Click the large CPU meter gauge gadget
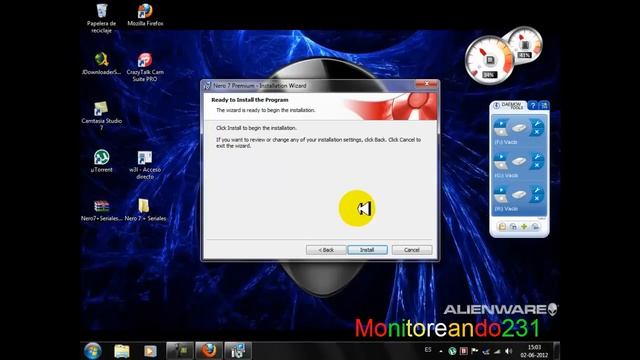640x360 pixels. [x=489, y=60]
